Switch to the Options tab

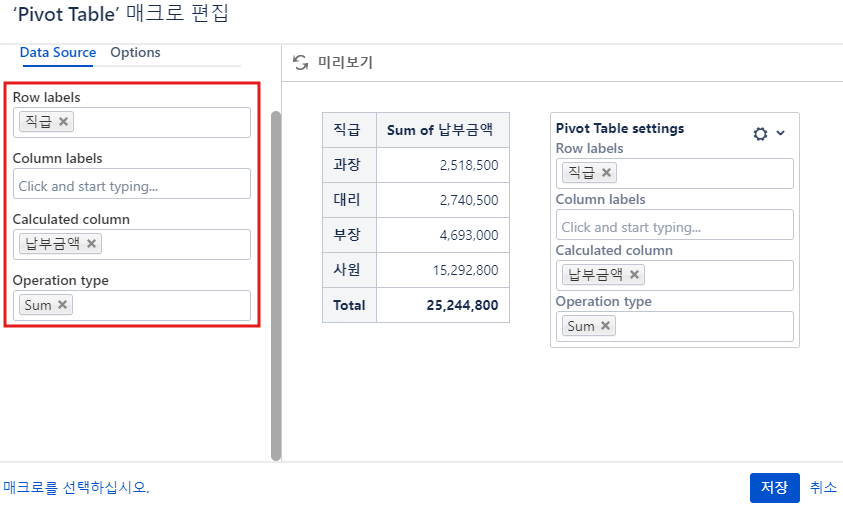135,53
